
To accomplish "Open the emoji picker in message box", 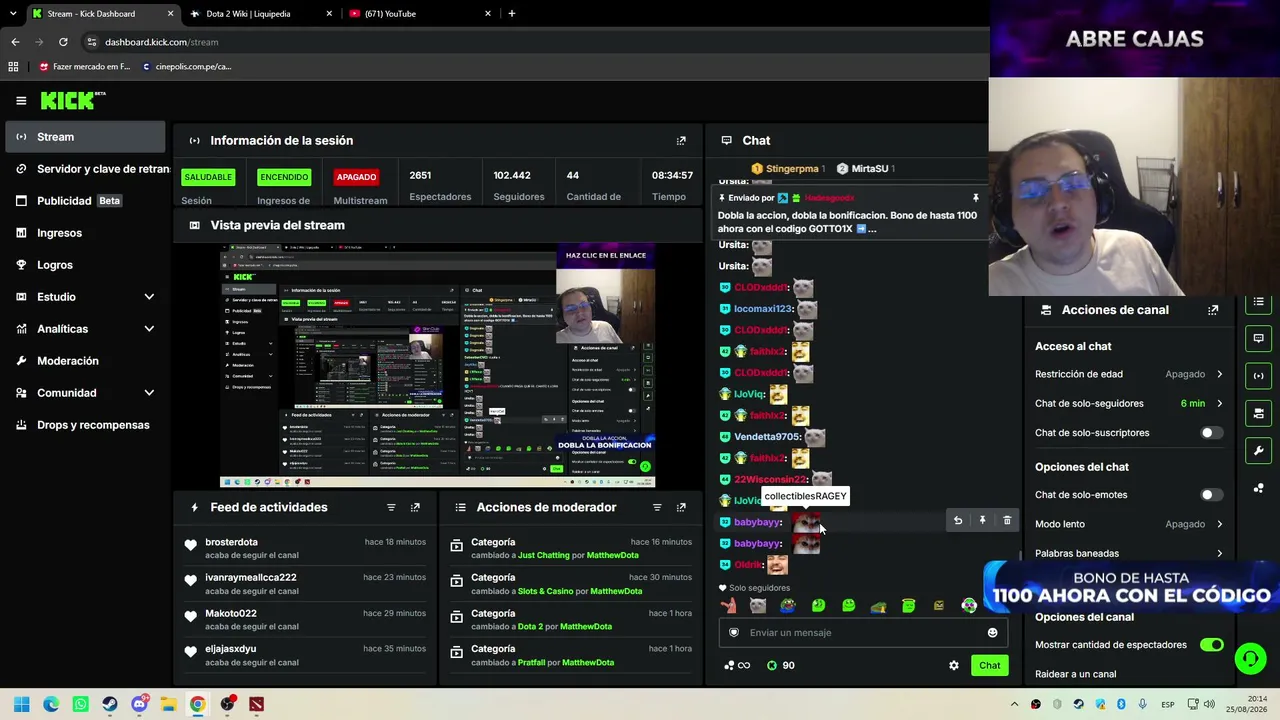I will click(992, 632).
